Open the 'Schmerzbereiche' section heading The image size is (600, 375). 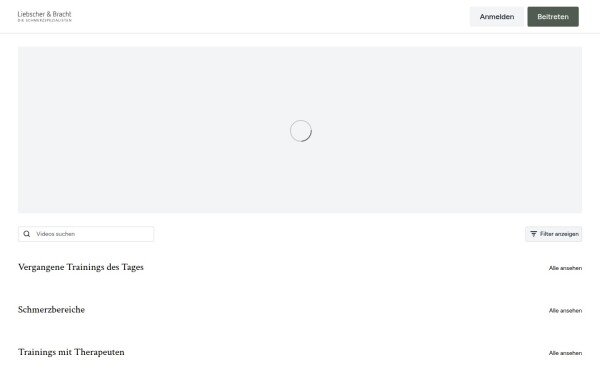point(51,310)
